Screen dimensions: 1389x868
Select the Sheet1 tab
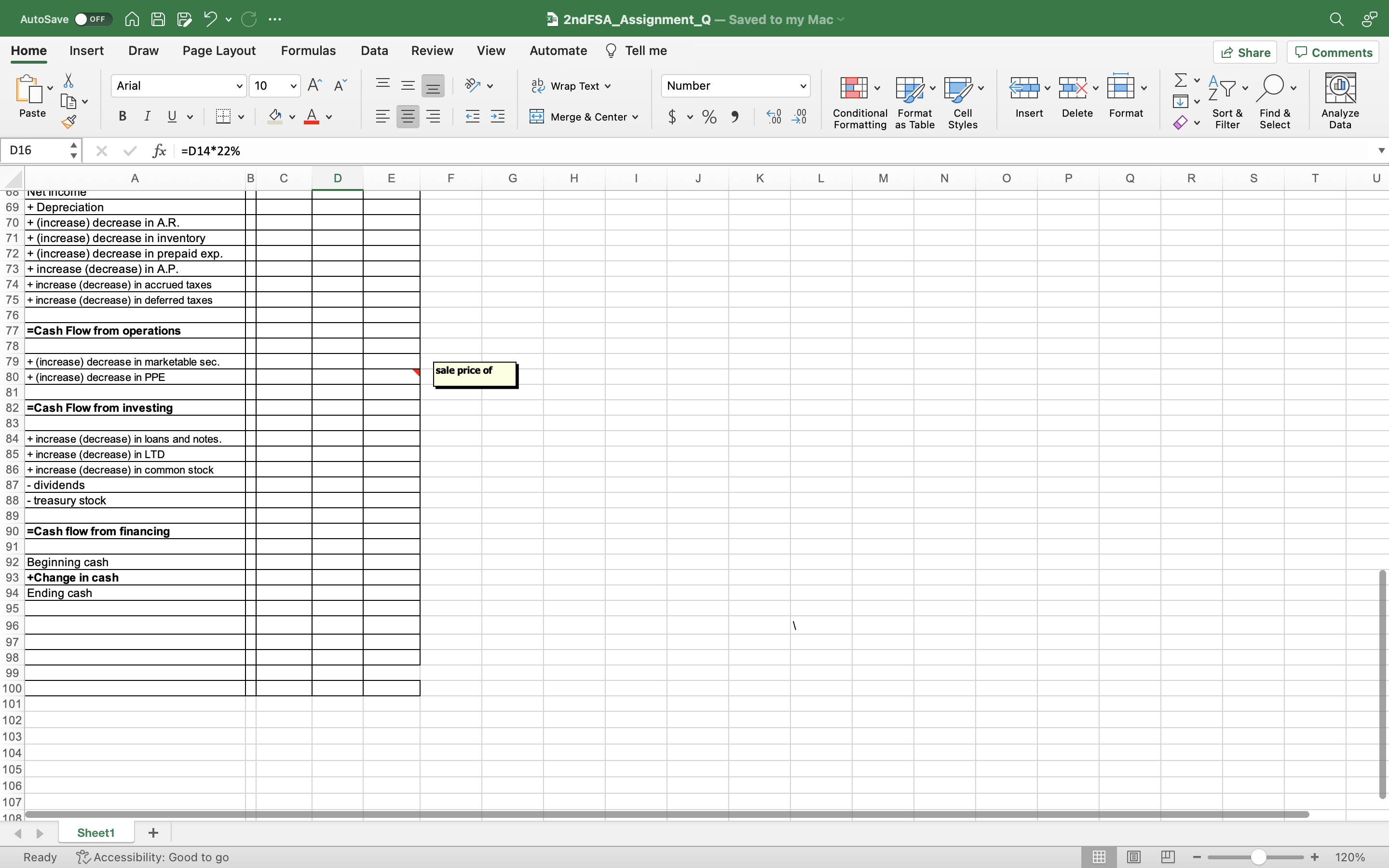[x=96, y=832]
